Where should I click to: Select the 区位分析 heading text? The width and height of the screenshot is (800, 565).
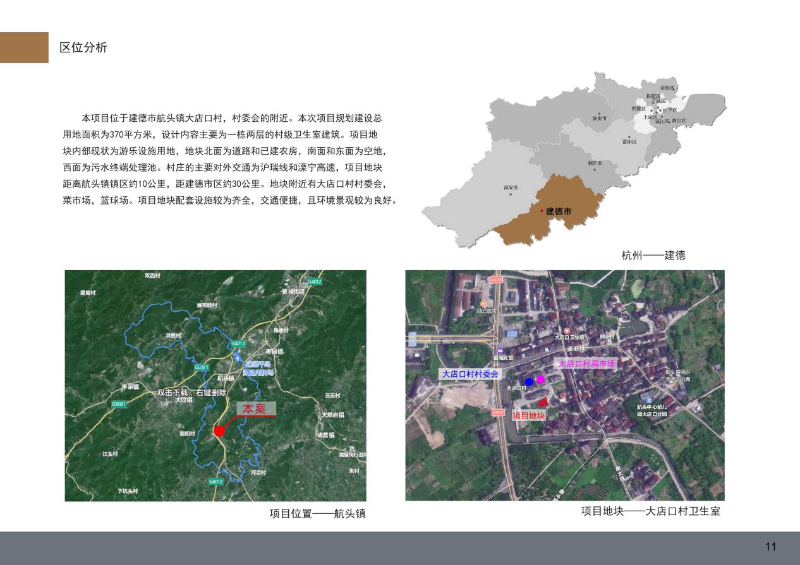[83, 48]
